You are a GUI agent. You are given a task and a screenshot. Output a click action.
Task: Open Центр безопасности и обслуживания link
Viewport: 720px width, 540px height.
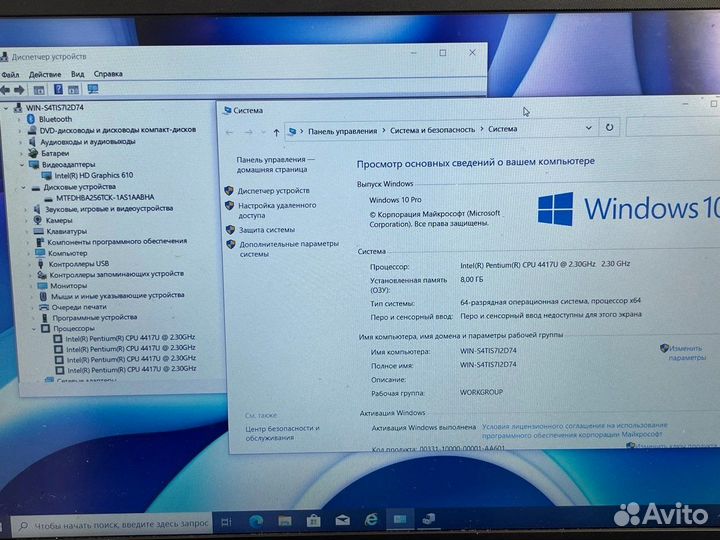coord(282,433)
